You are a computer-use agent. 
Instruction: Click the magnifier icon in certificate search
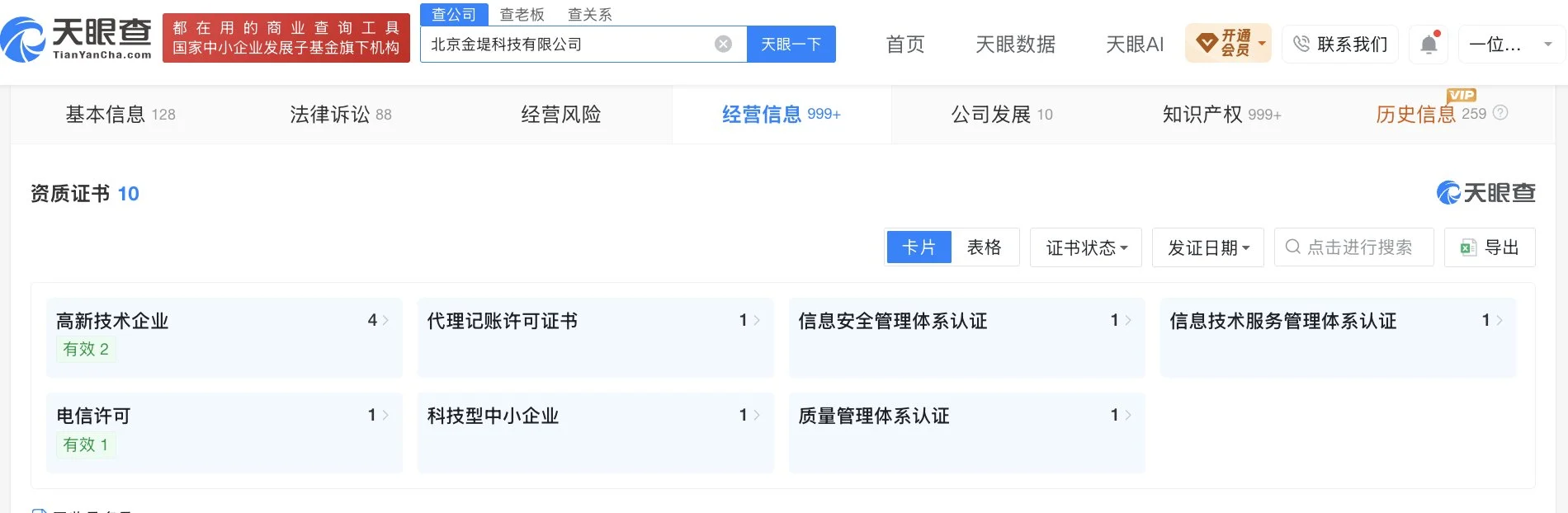pyautogui.click(x=1293, y=247)
